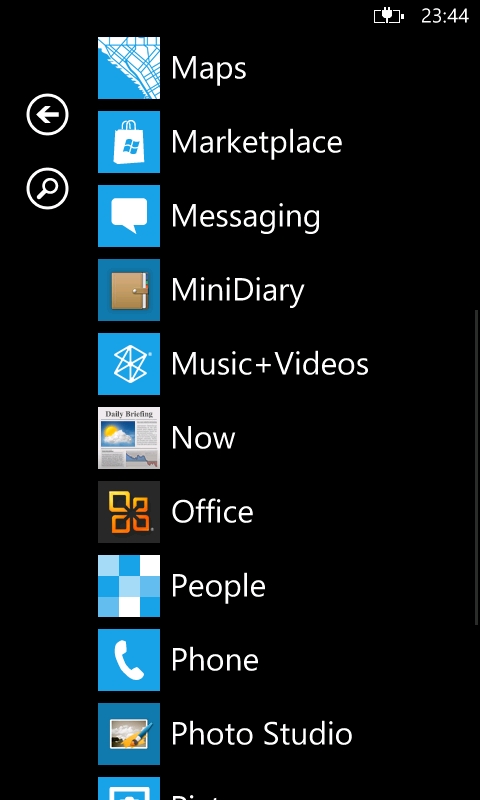The width and height of the screenshot is (480, 800).
Task: Launch the MiniDiary notebook icon
Action: pos(129,290)
